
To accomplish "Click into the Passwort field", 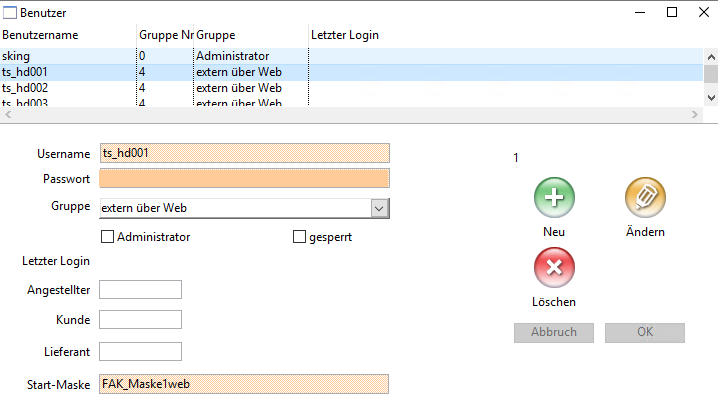I will pos(244,179).
